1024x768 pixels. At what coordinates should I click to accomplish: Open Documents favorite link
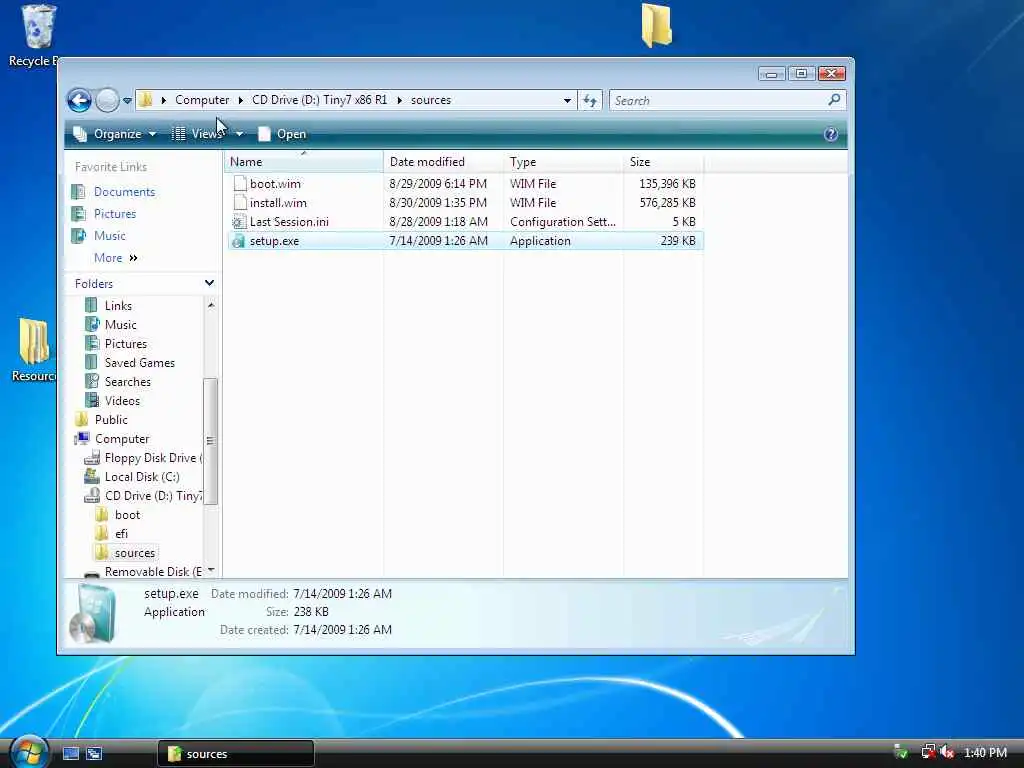[x=124, y=191]
